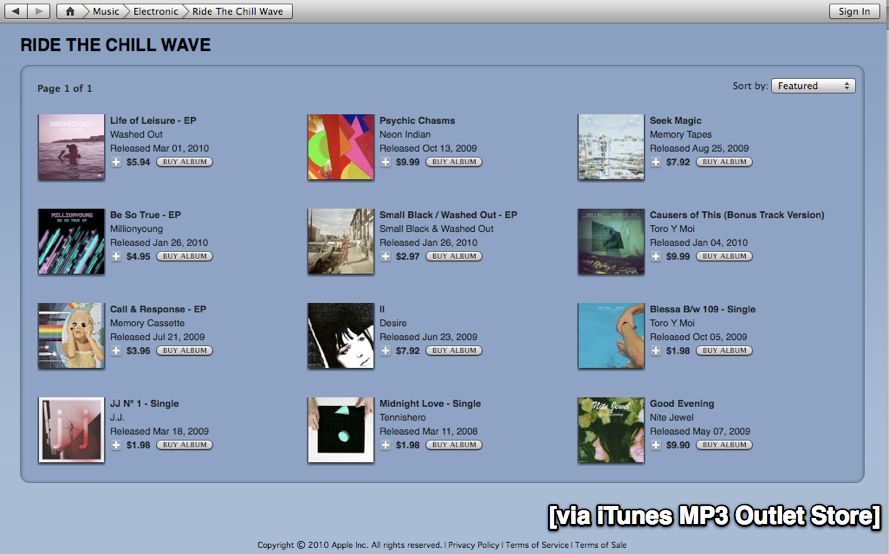Click plus icon beside Life of Leisure price
Viewport: 889px width, 554px height.
tap(116, 162)
